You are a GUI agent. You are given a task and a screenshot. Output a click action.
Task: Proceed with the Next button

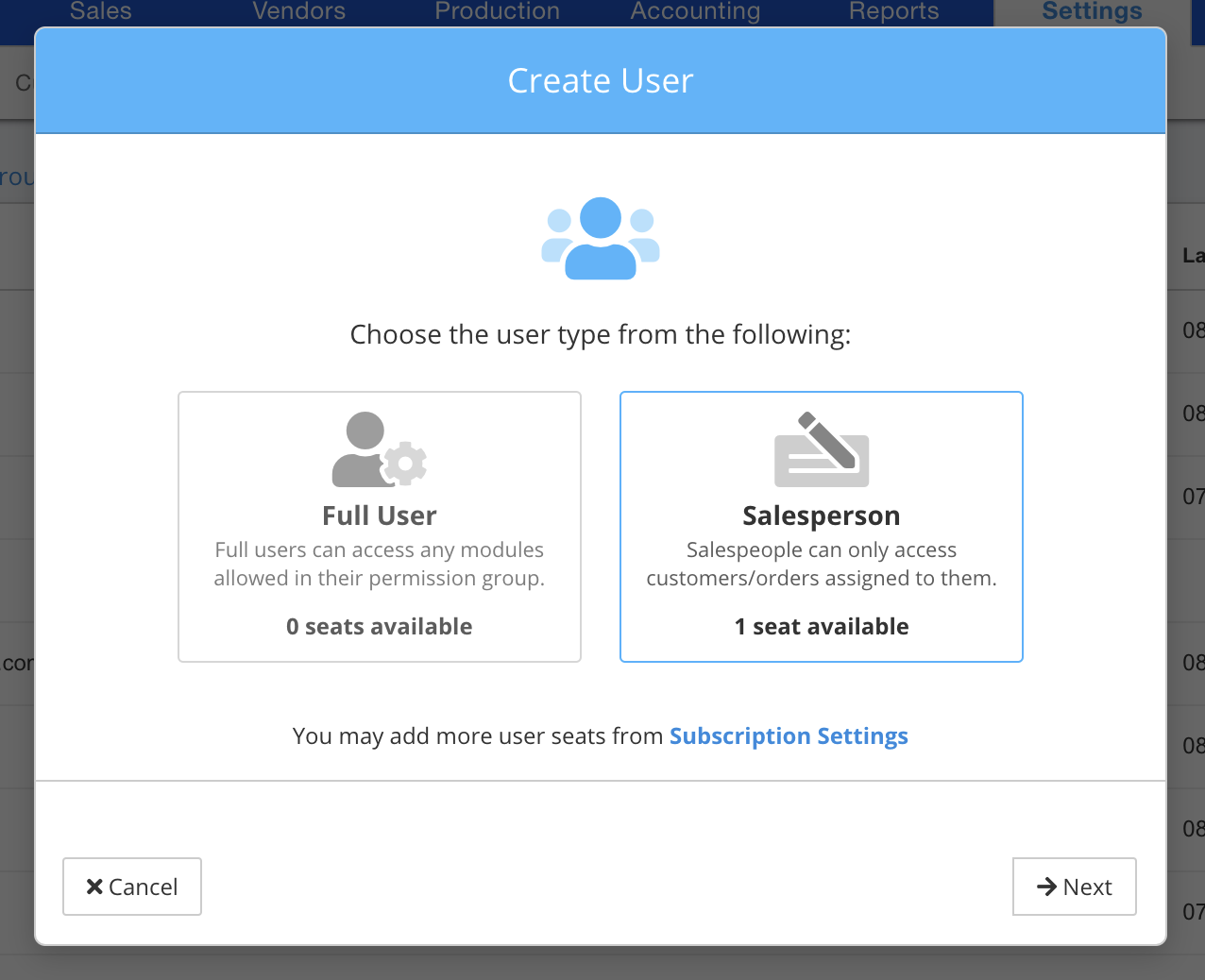coord(1074,887)
